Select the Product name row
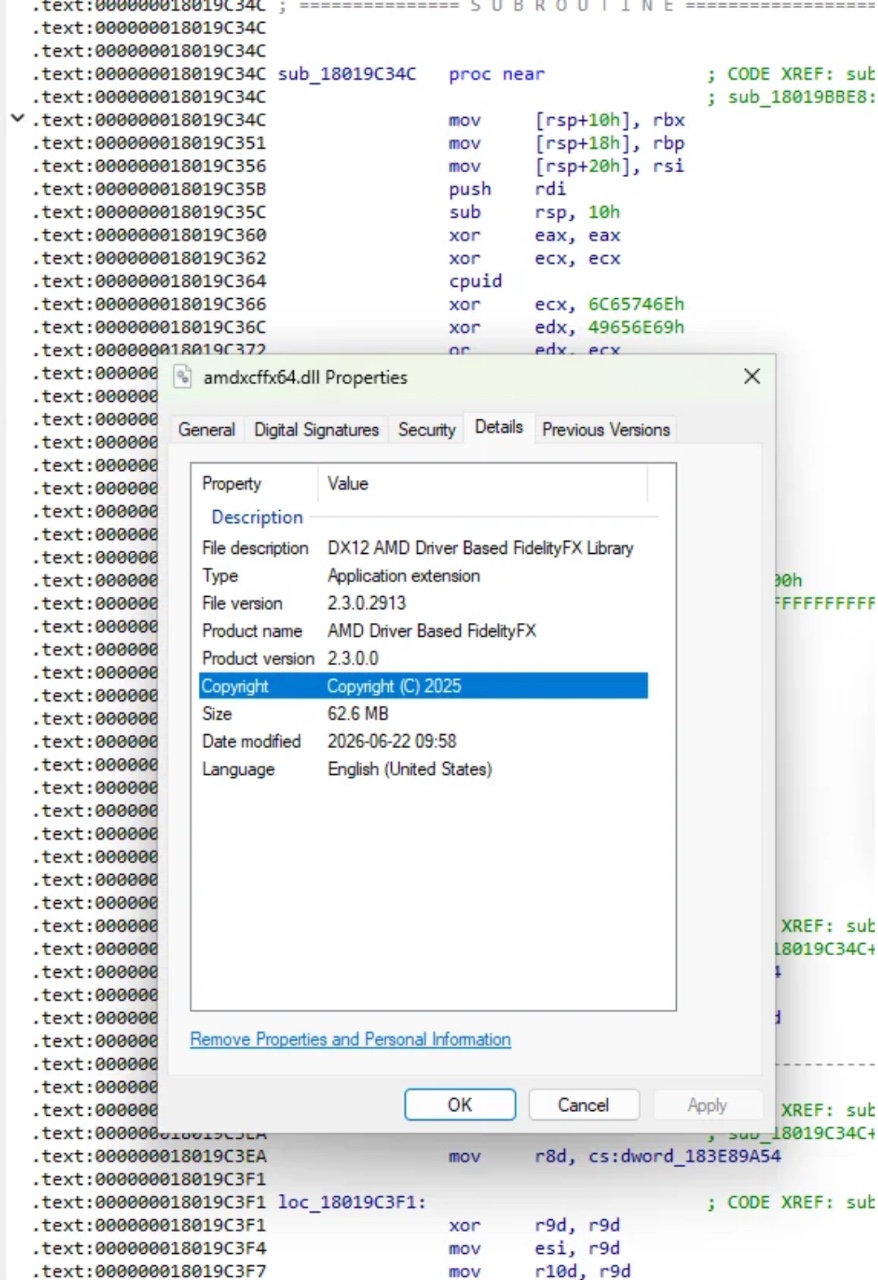The width and height of the screenshot is (878, 1280). click(x=423, y=631)
